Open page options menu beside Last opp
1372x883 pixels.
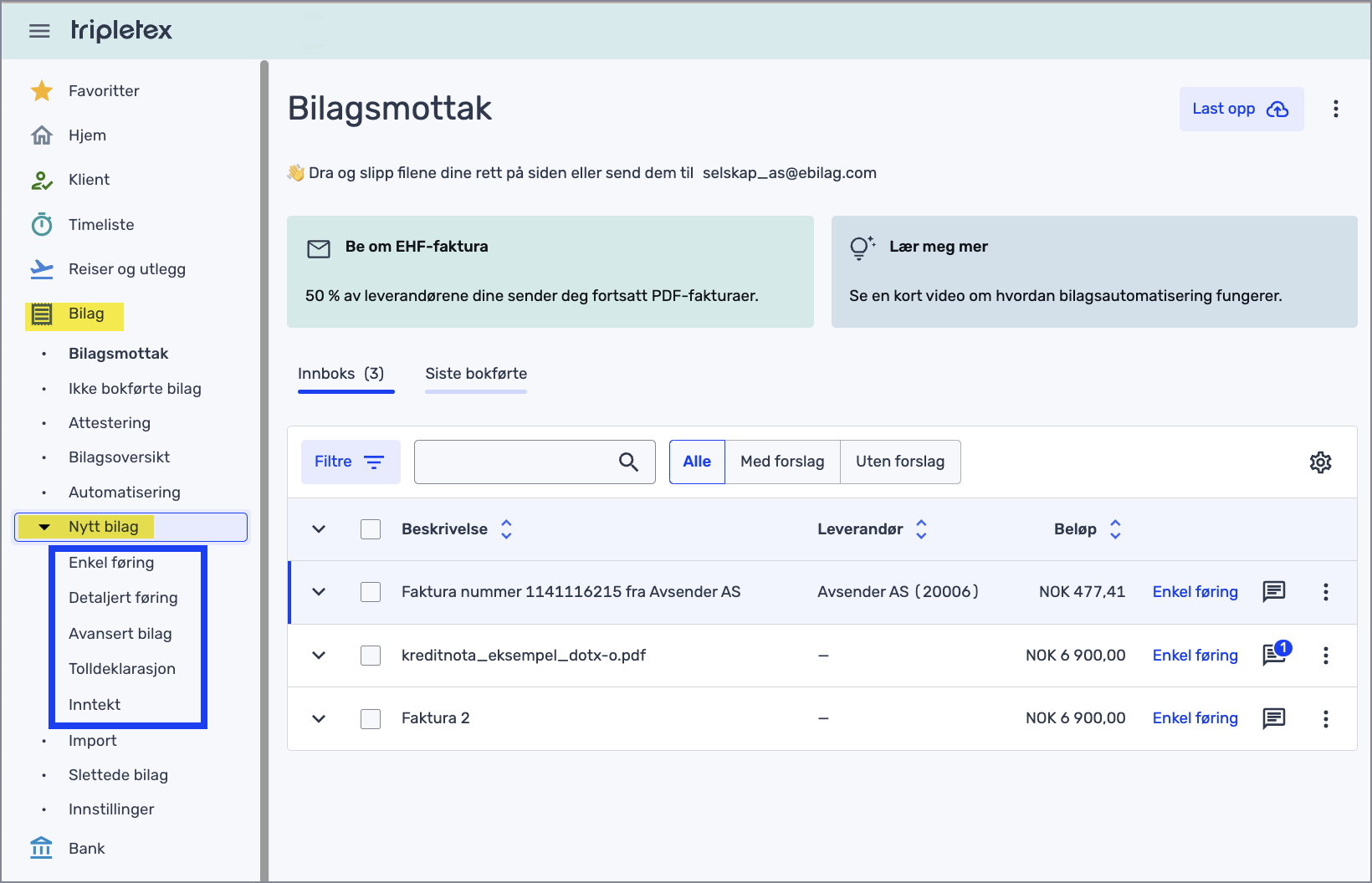[1335, 109]
